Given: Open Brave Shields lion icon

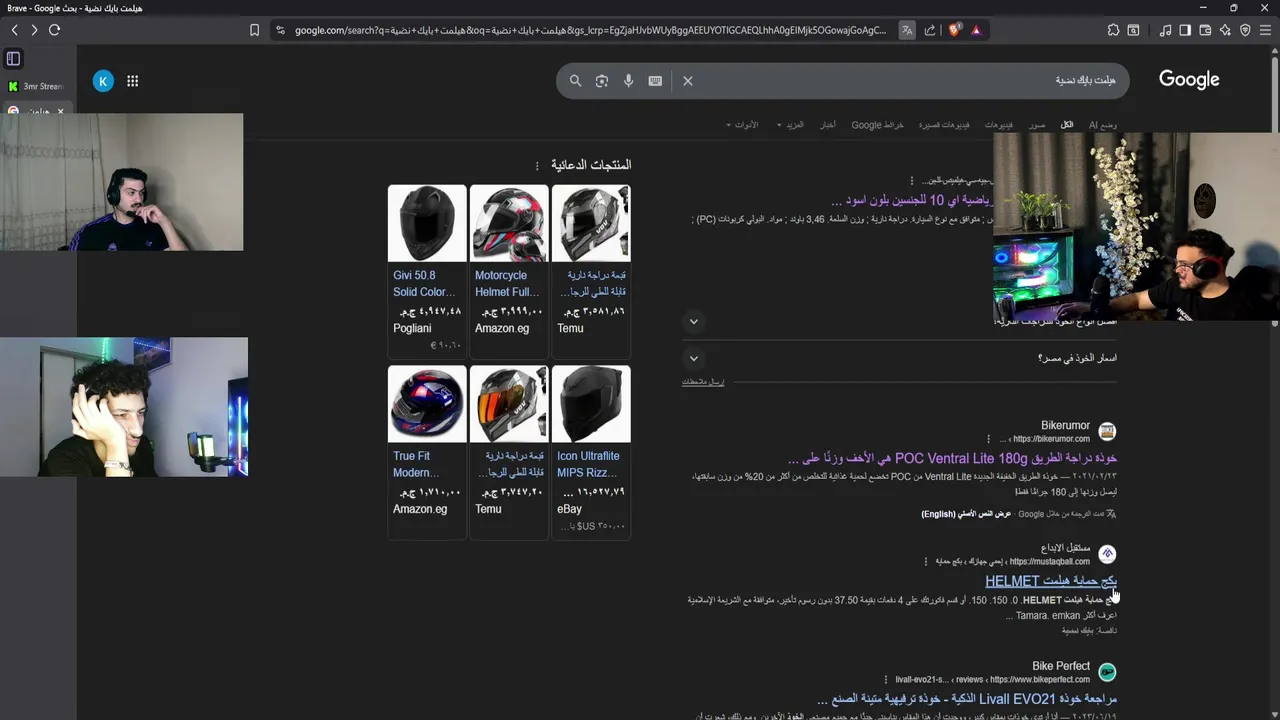Looking at the screenshot, I should coord(954,30).
